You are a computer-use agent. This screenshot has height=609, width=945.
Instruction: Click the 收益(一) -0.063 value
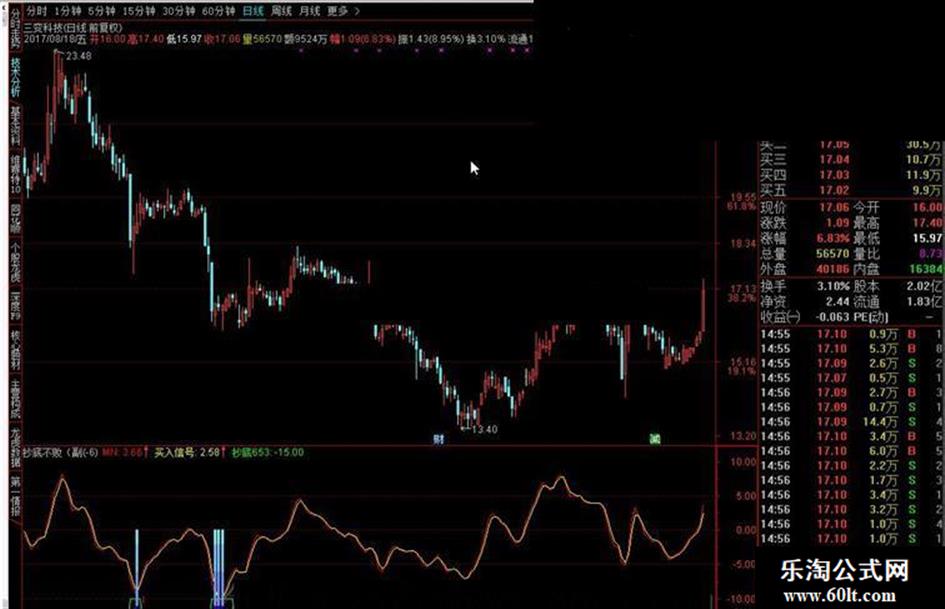pyautogui.click(x=832, y=317)
